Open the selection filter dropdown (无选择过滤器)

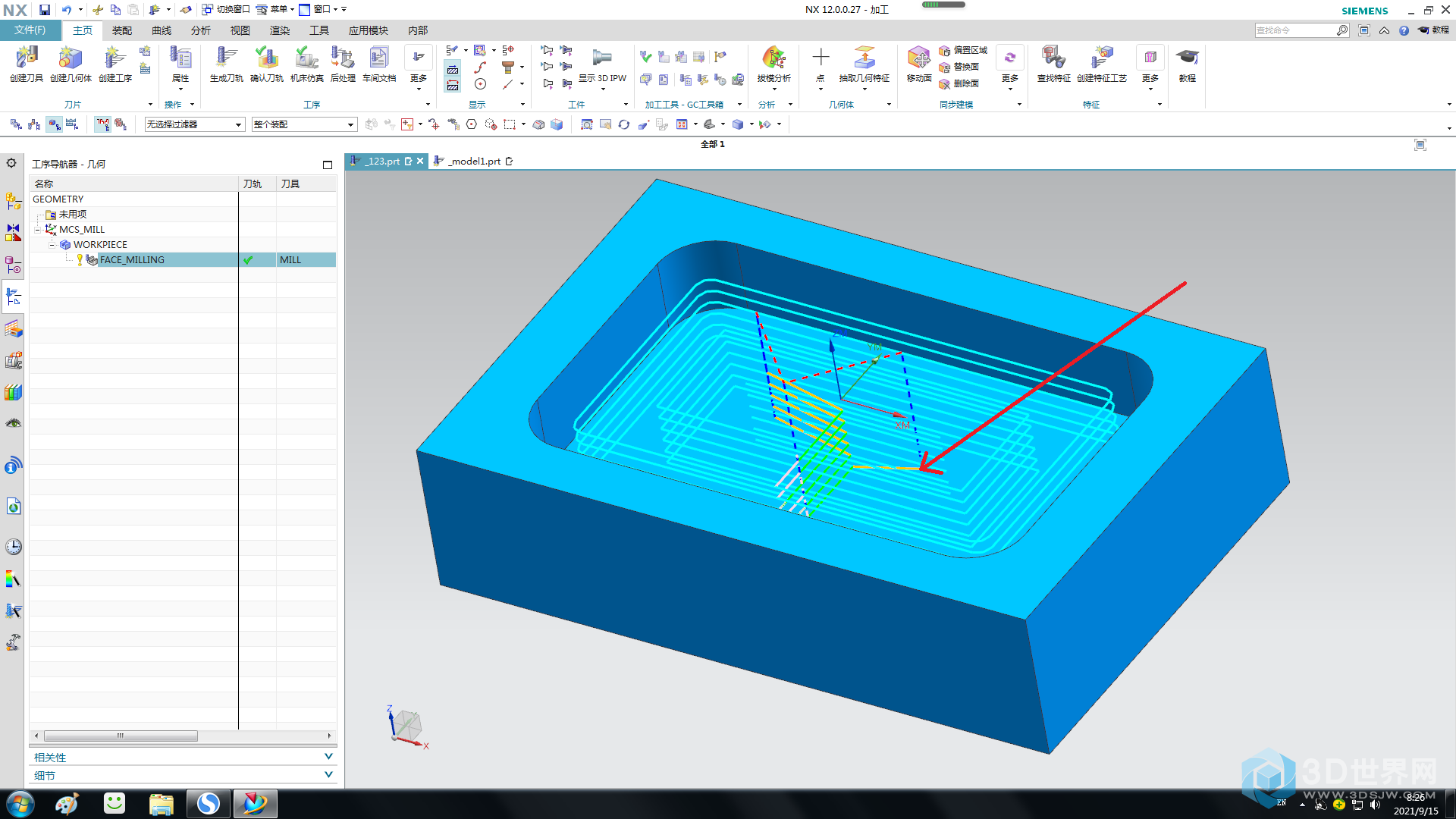tap(195, 124)
